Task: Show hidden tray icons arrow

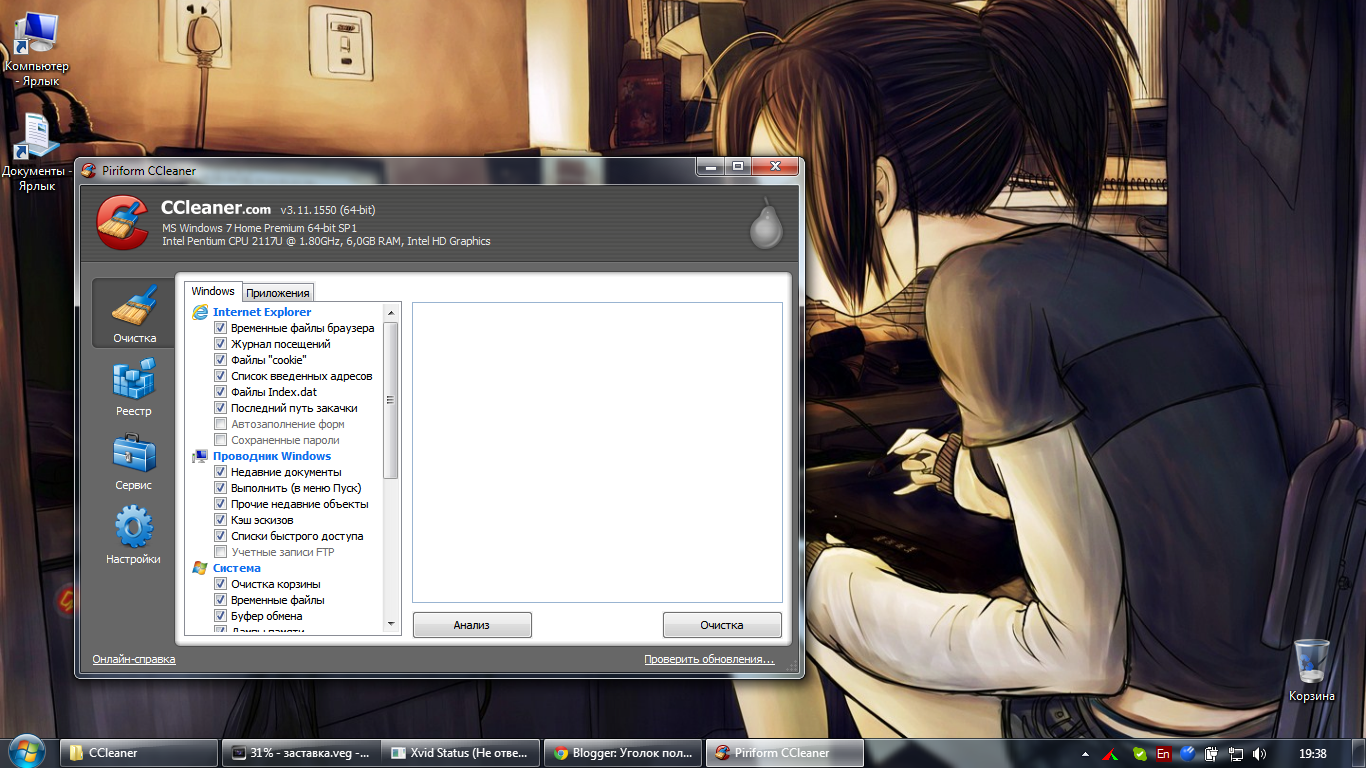Action: click(1085, 753)
